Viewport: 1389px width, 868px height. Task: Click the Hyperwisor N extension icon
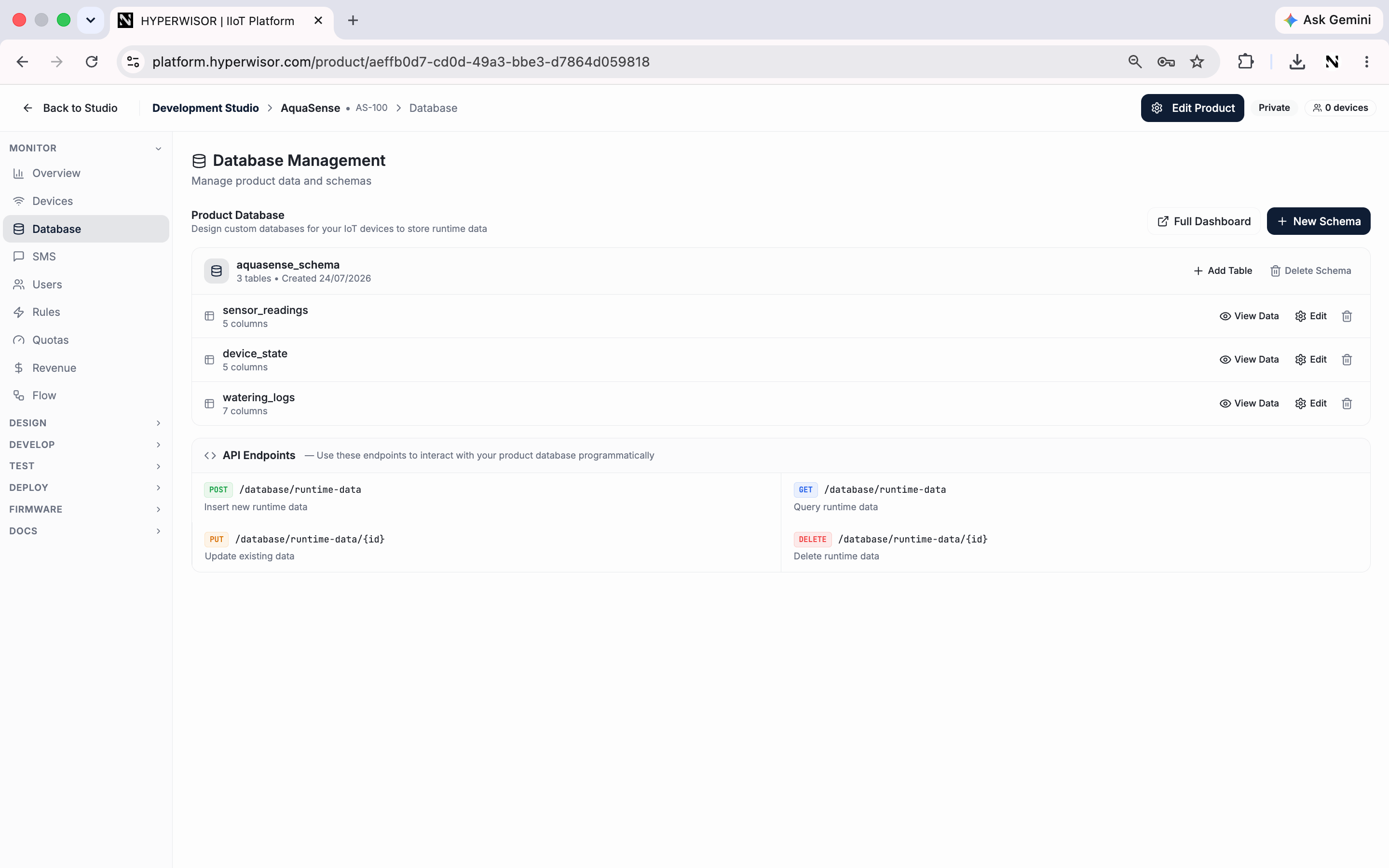coord(1332,61)
